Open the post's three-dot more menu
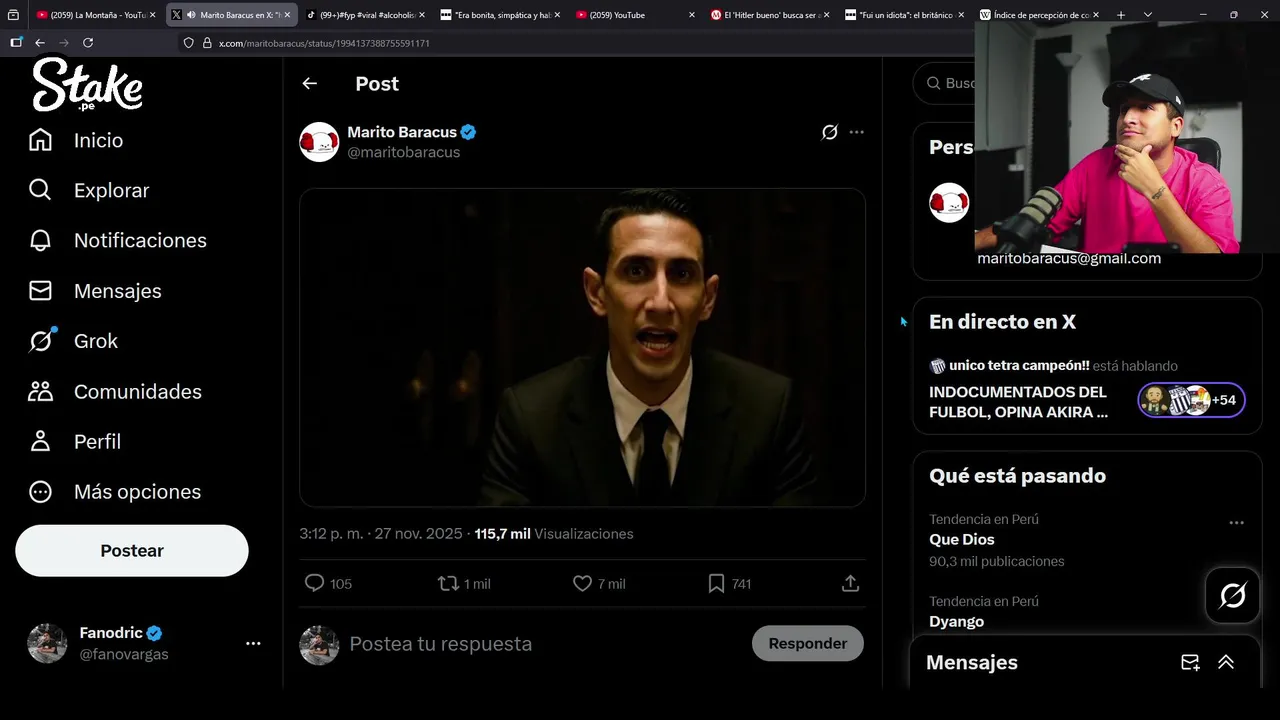Image resolution: width=1280 pixels, height=720 pixels. tap(856, 132)
